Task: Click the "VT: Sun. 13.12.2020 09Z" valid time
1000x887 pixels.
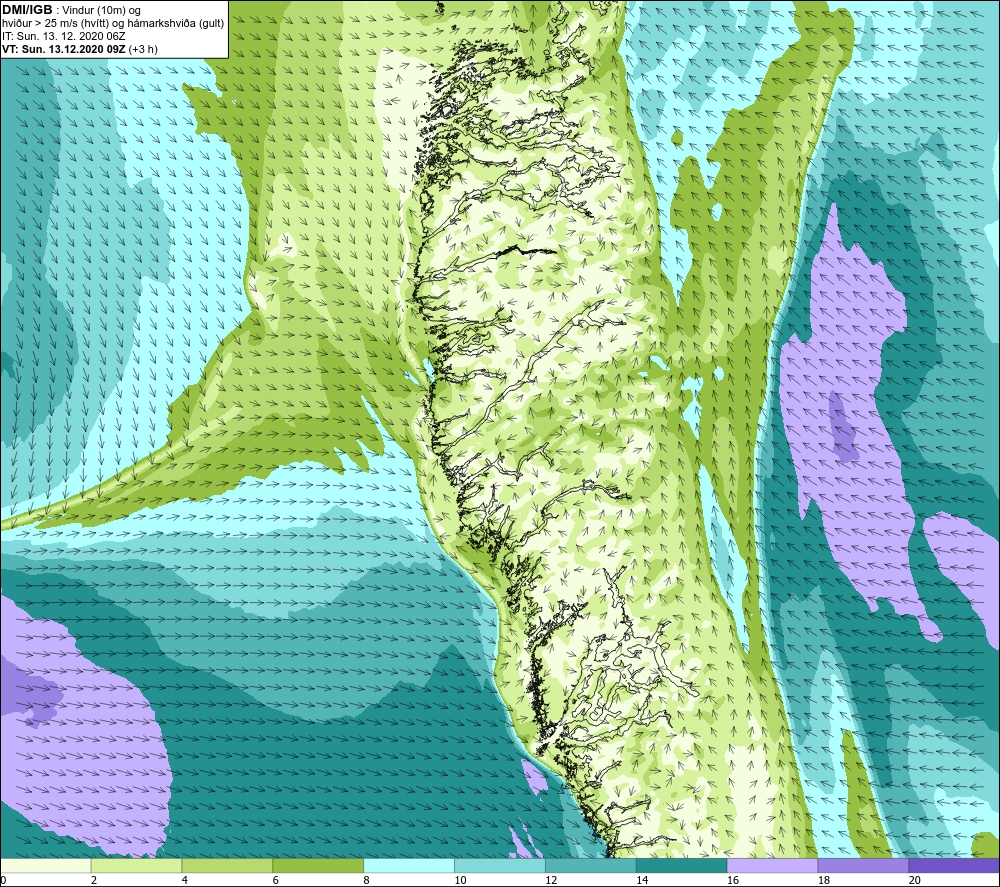Action: click(x=64, y=49)
